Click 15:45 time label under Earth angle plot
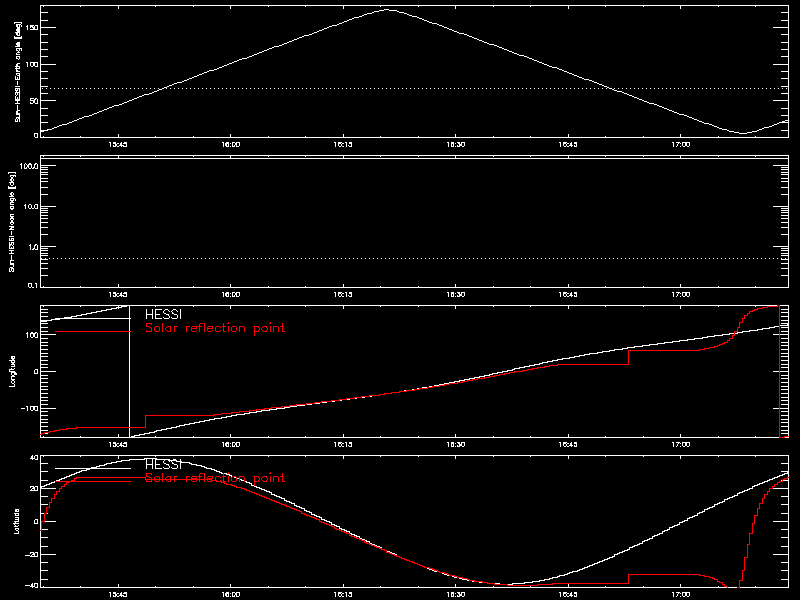Viewport: 800px width, 600px height. [118, 145]
